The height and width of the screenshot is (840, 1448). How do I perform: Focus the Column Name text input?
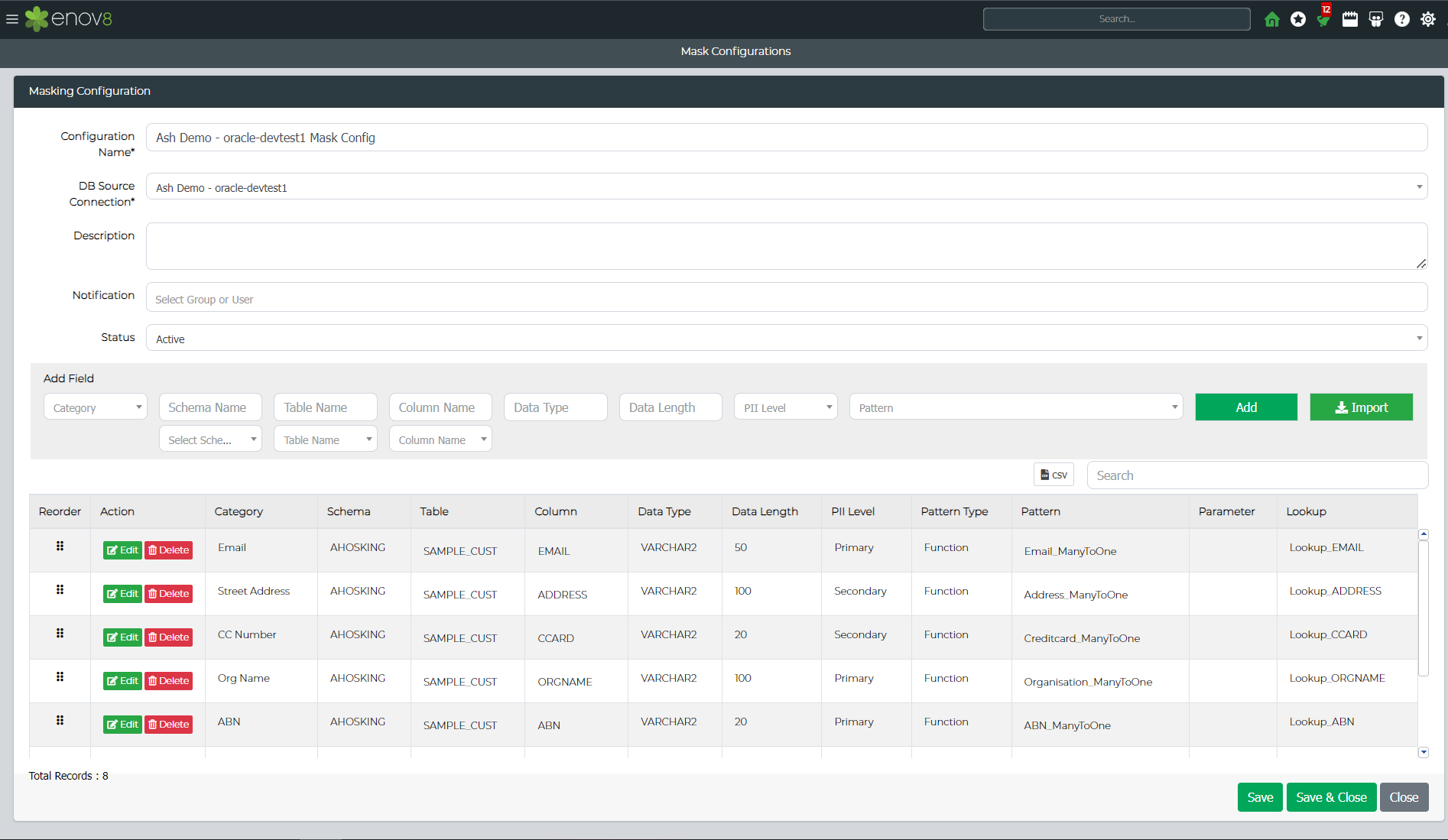[x=440, y=407]
